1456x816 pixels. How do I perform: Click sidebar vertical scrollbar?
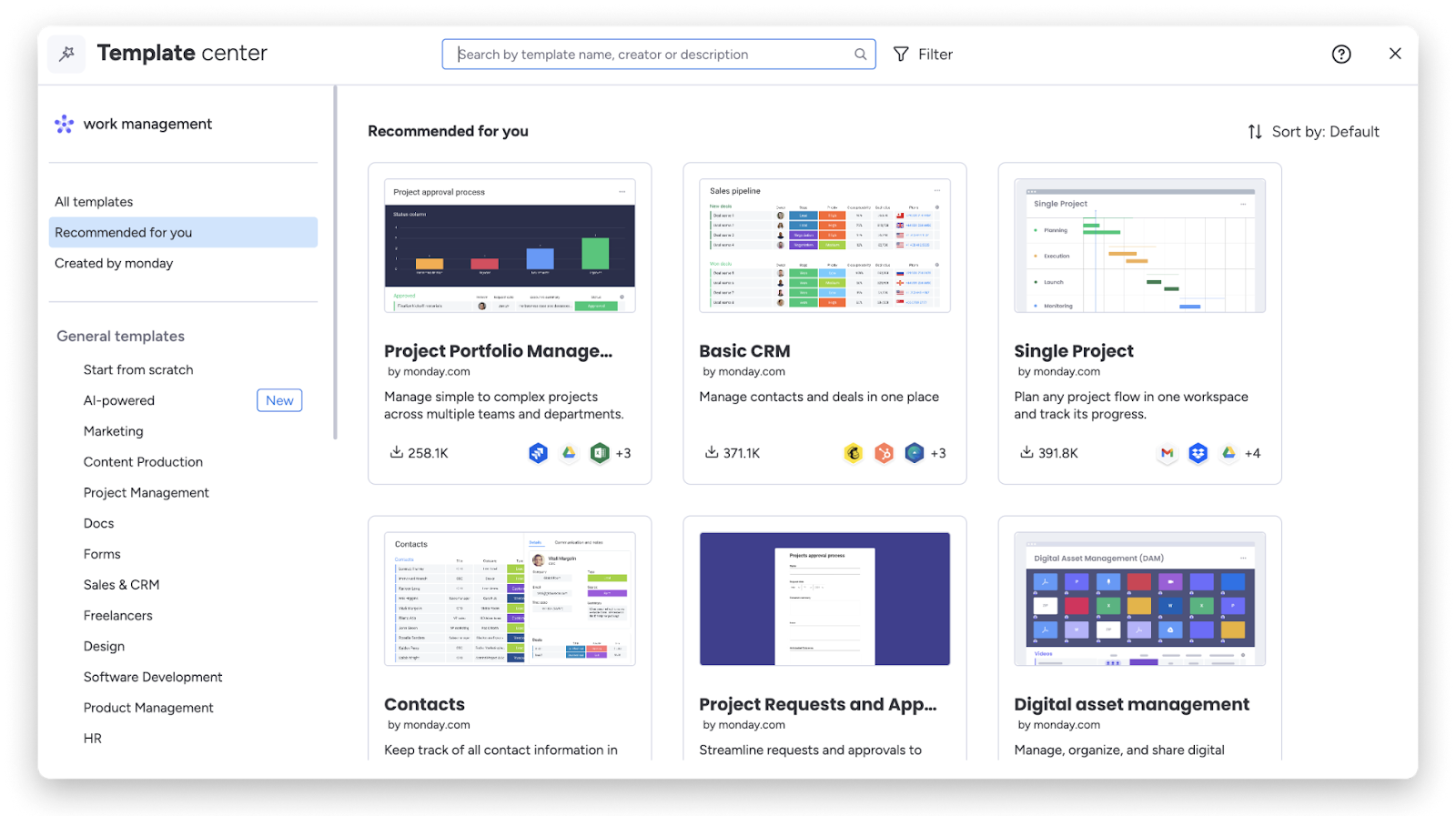click(x=335, y=263)
